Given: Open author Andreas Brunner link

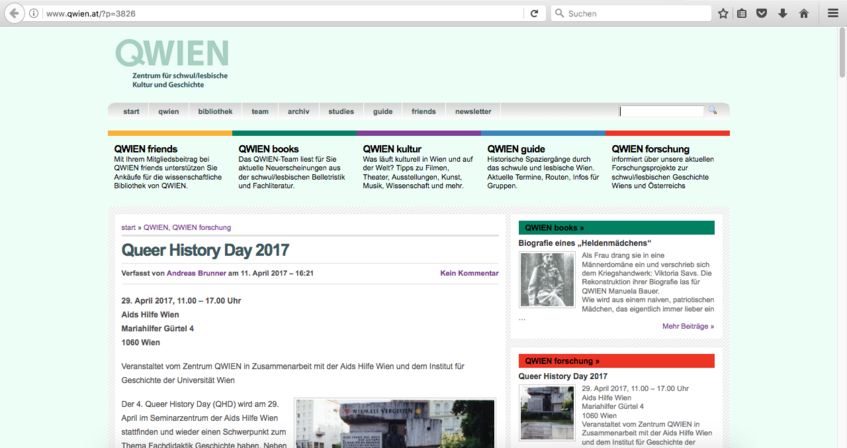Looking at the screenshot, I should [x=196, y=273].
